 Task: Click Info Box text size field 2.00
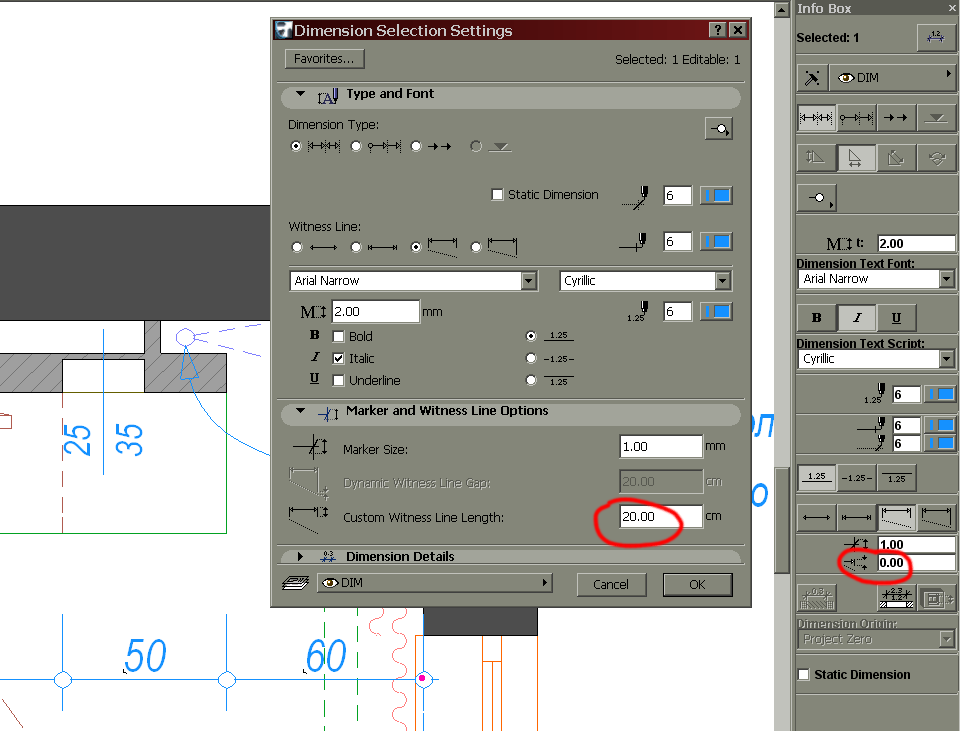click(x=916, y=243)
